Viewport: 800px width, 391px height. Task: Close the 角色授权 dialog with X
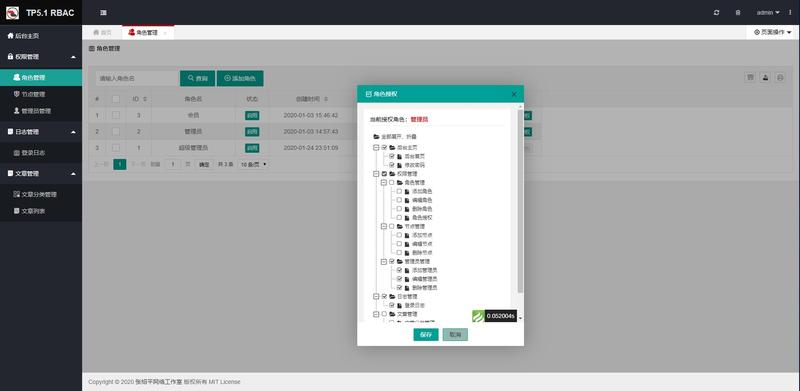[514, 94]
